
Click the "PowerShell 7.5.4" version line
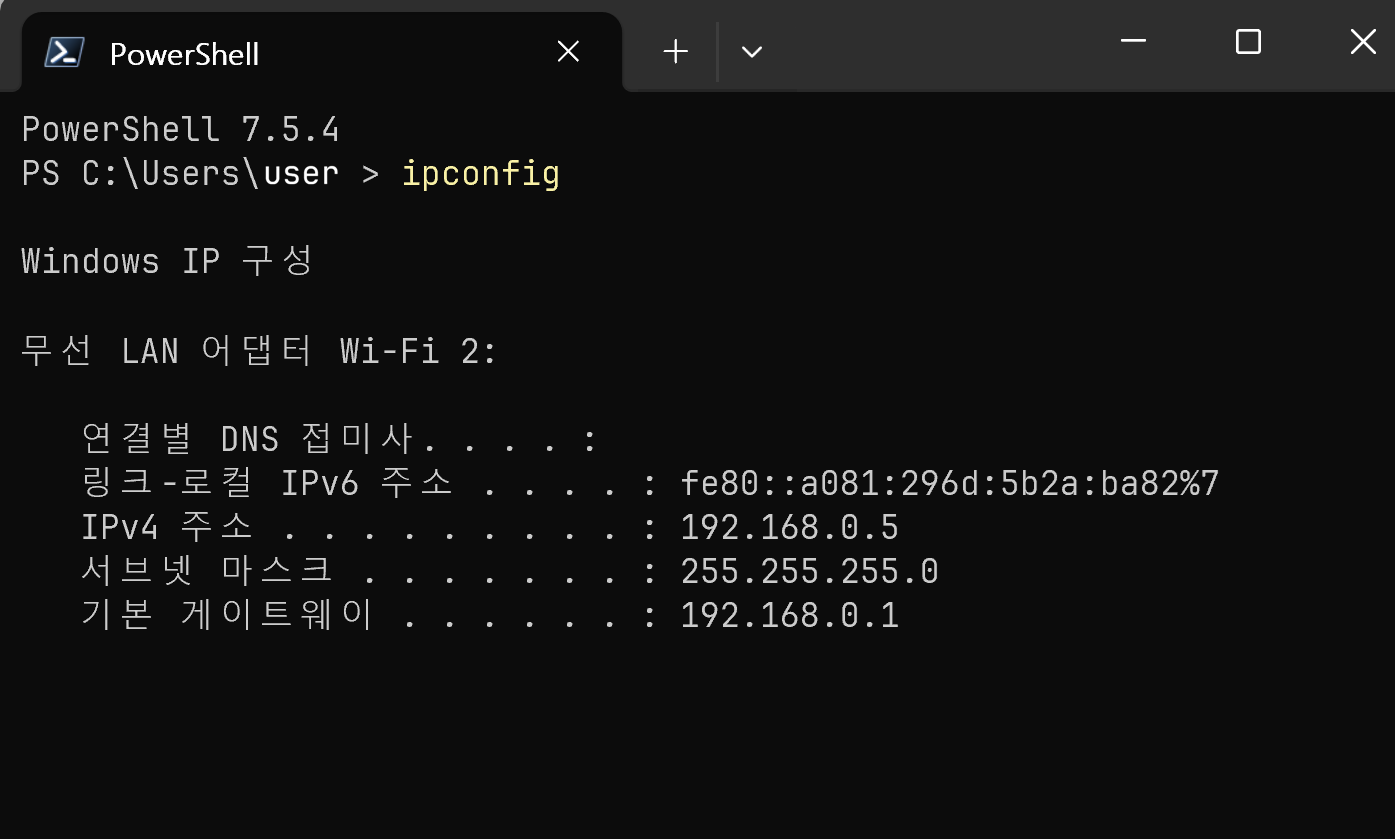pyautogui.click(x=180, y=130)
